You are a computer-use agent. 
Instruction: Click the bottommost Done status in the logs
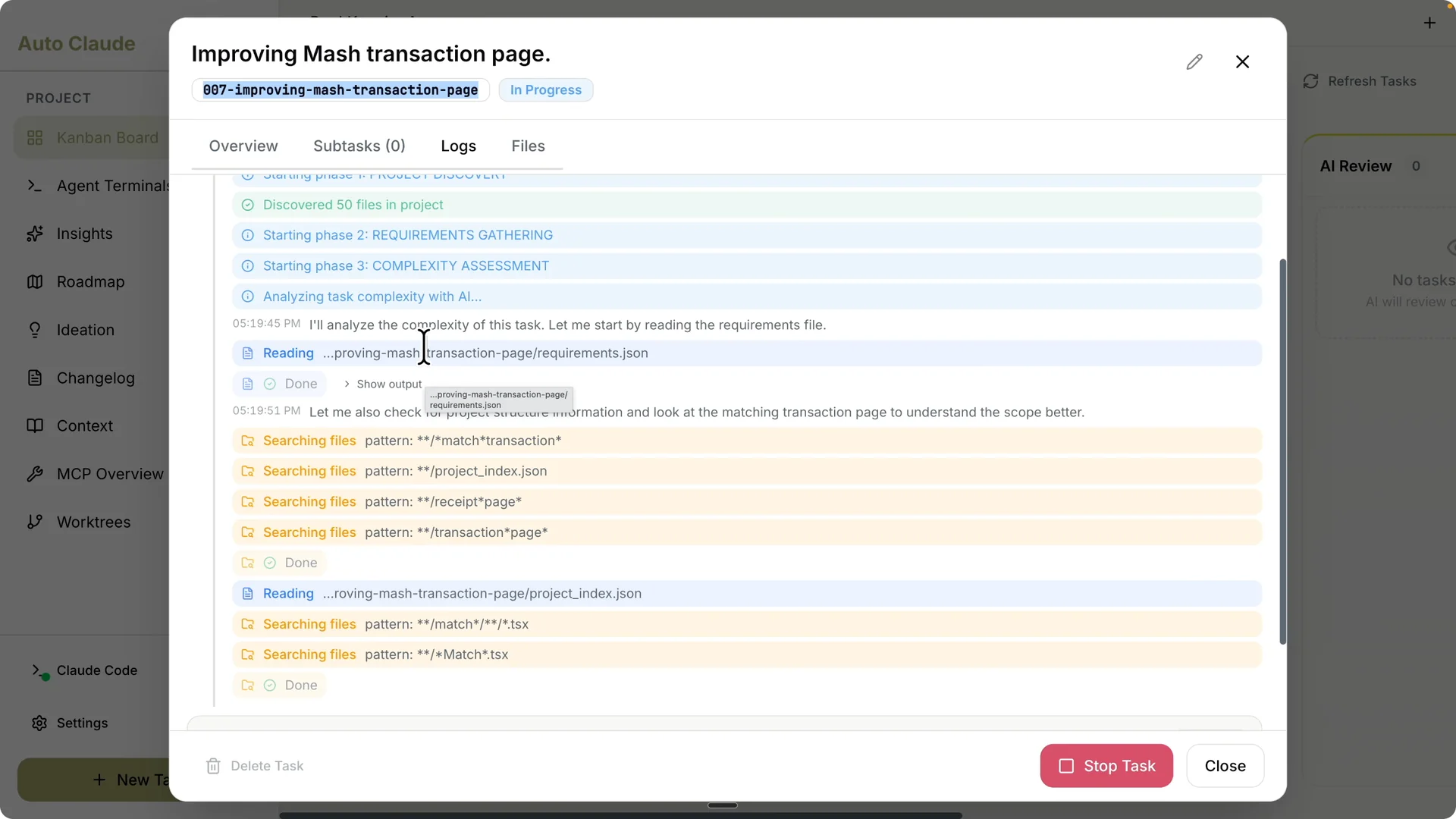pyautogui.click(x=280, y=686)
